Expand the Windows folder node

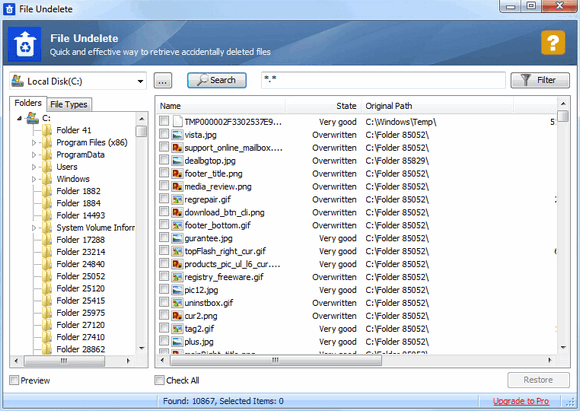pos(34,179)
